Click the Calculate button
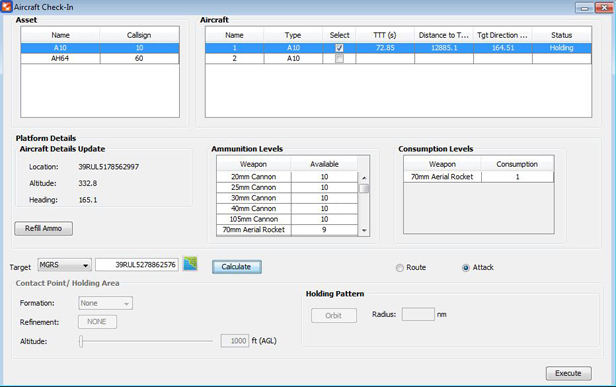This screenshot has width=616, height=387. coord(237,267)
